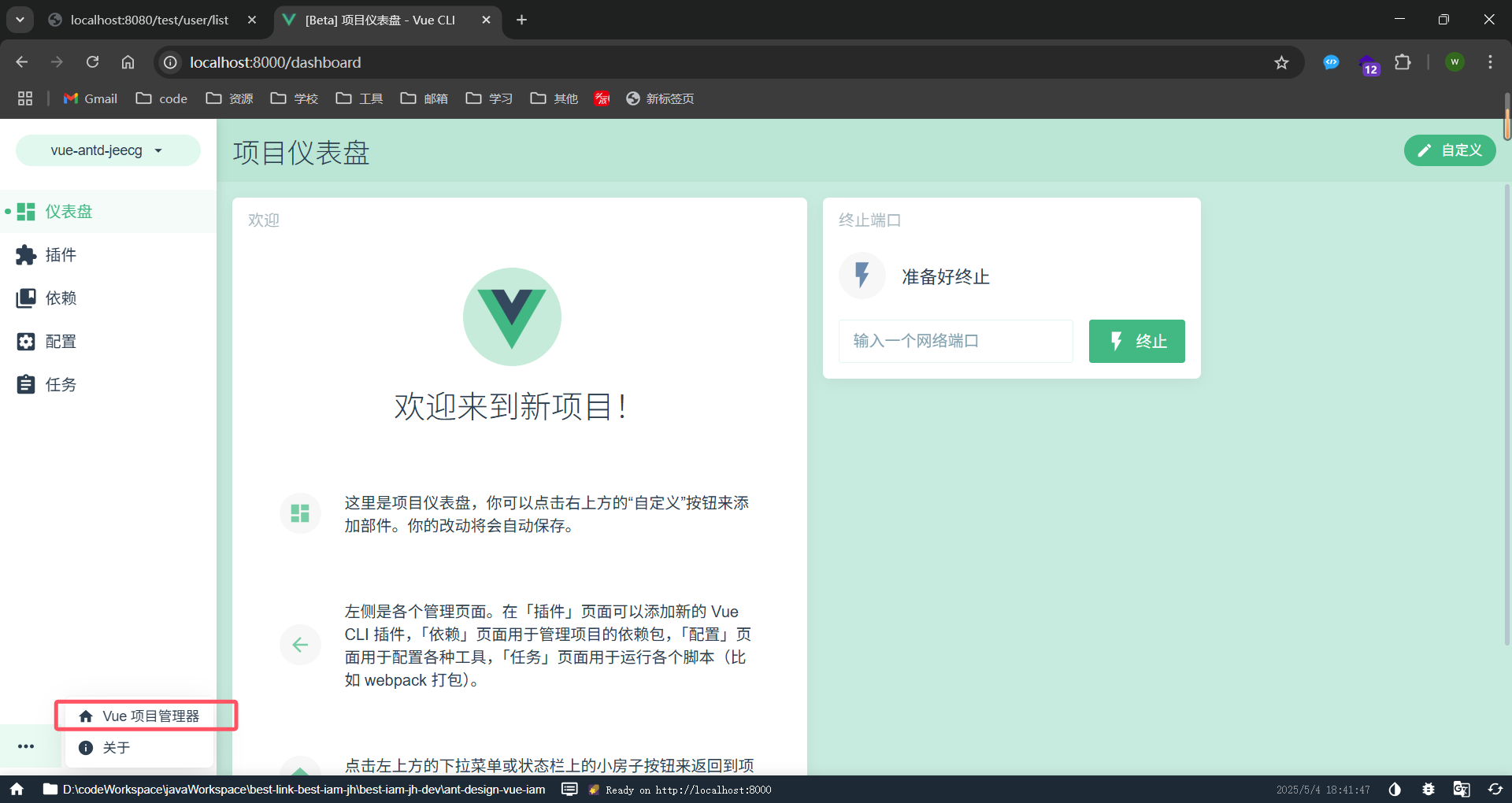This screenshot has height=803, width=1512.
Task: Open the 学习 bookmark folder
Action: pyautogui.click(x=489, y=98)
